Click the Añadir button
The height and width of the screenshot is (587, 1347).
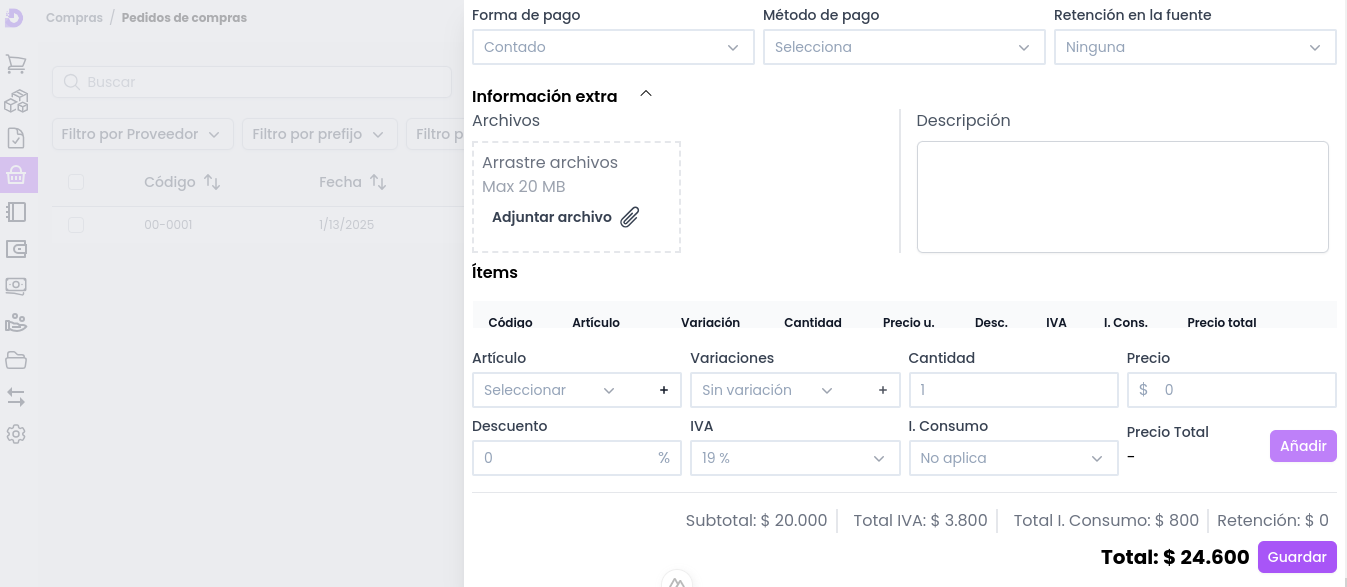[1302, 446]
